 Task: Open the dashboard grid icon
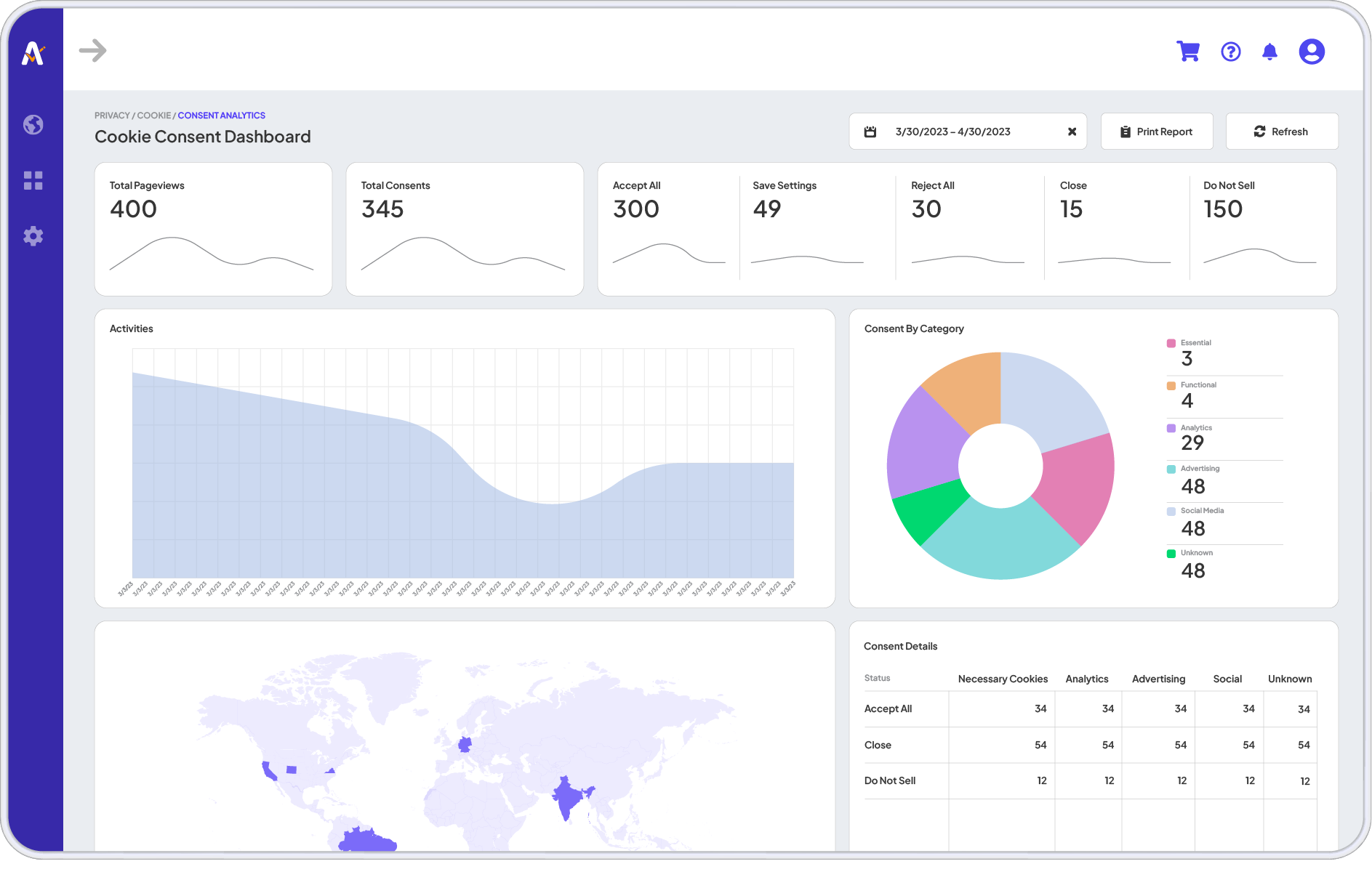pos(33,180)
